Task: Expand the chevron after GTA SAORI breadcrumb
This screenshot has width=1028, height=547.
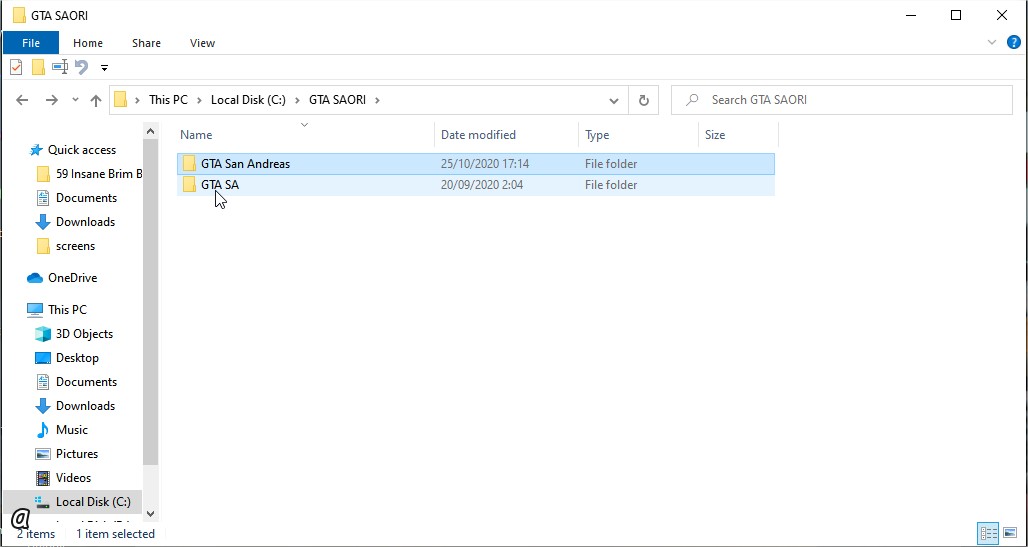Action: (378, 100)
